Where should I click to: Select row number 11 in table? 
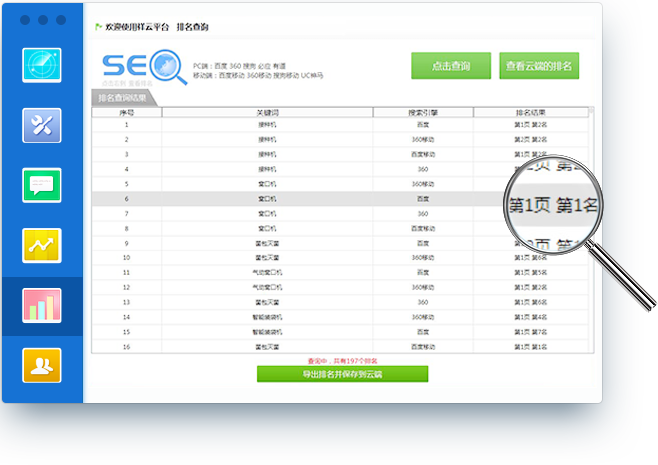coord(340,272)
